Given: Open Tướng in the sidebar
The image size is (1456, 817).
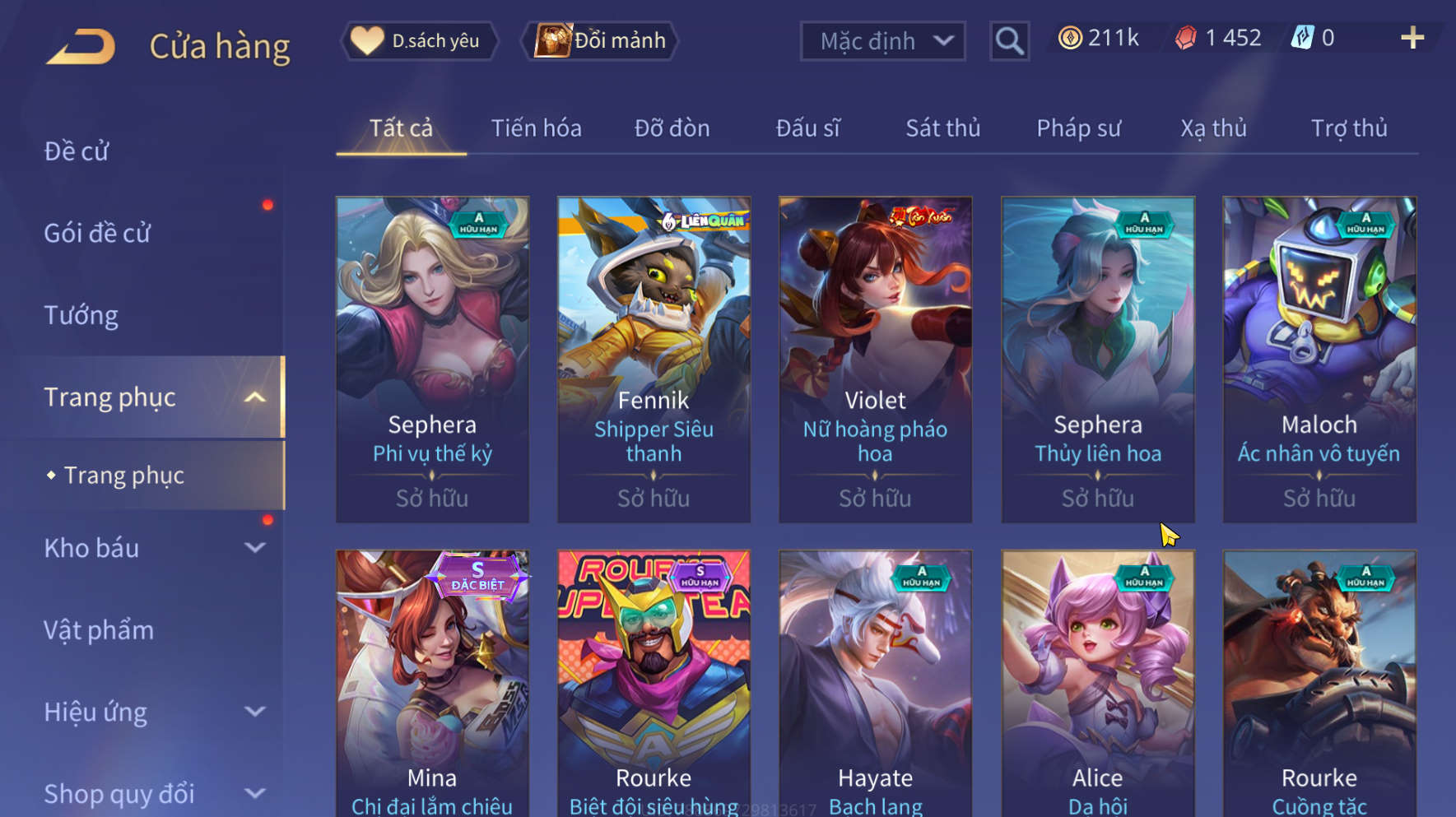Looking at the screenshot, I should point(81,316).
